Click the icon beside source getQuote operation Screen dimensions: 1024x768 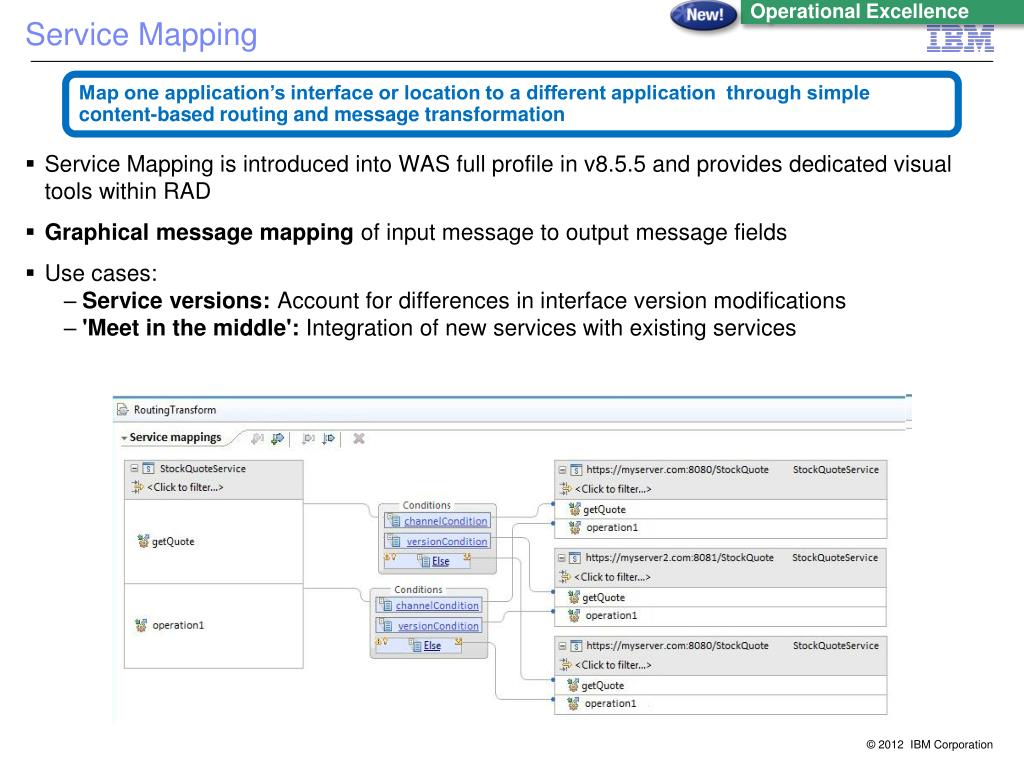[x=143, y=541]
